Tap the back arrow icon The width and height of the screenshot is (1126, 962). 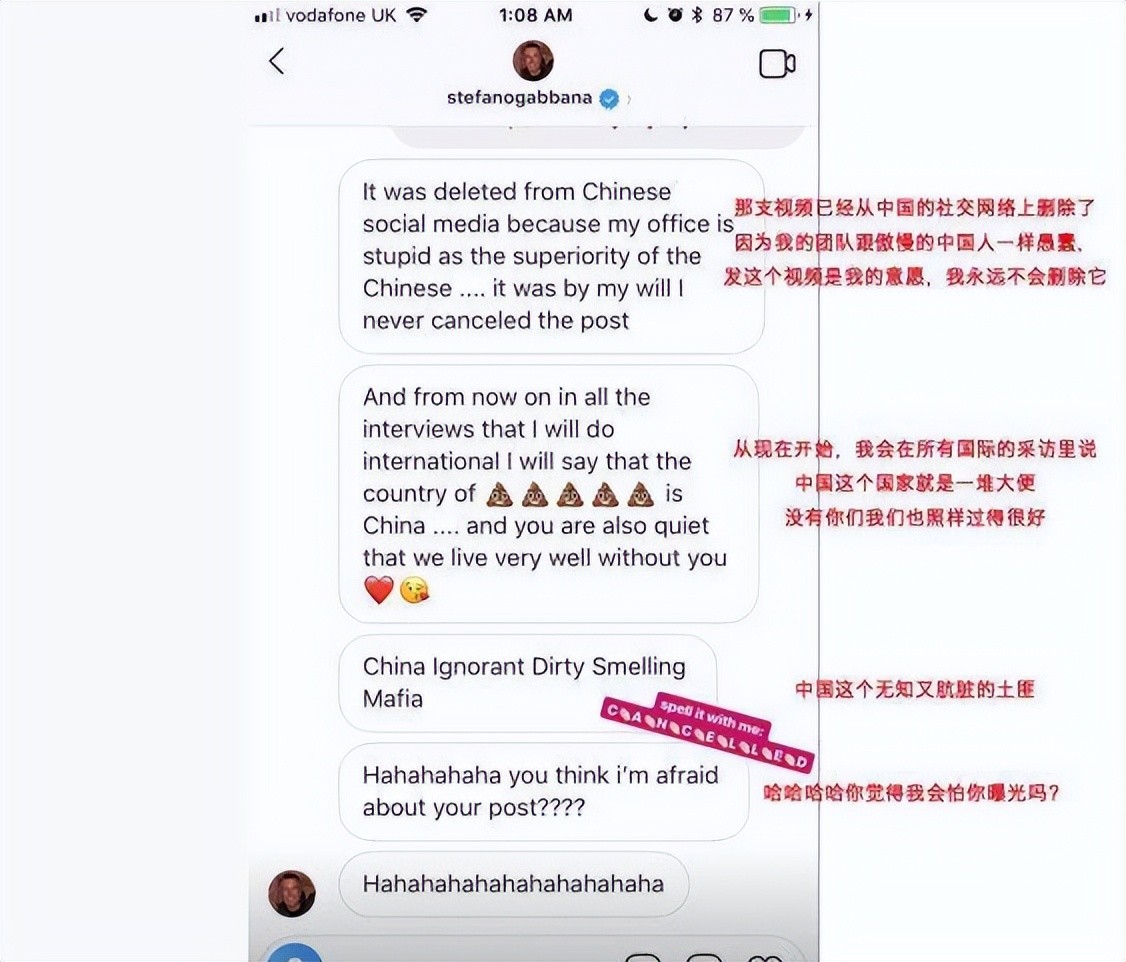277,61
